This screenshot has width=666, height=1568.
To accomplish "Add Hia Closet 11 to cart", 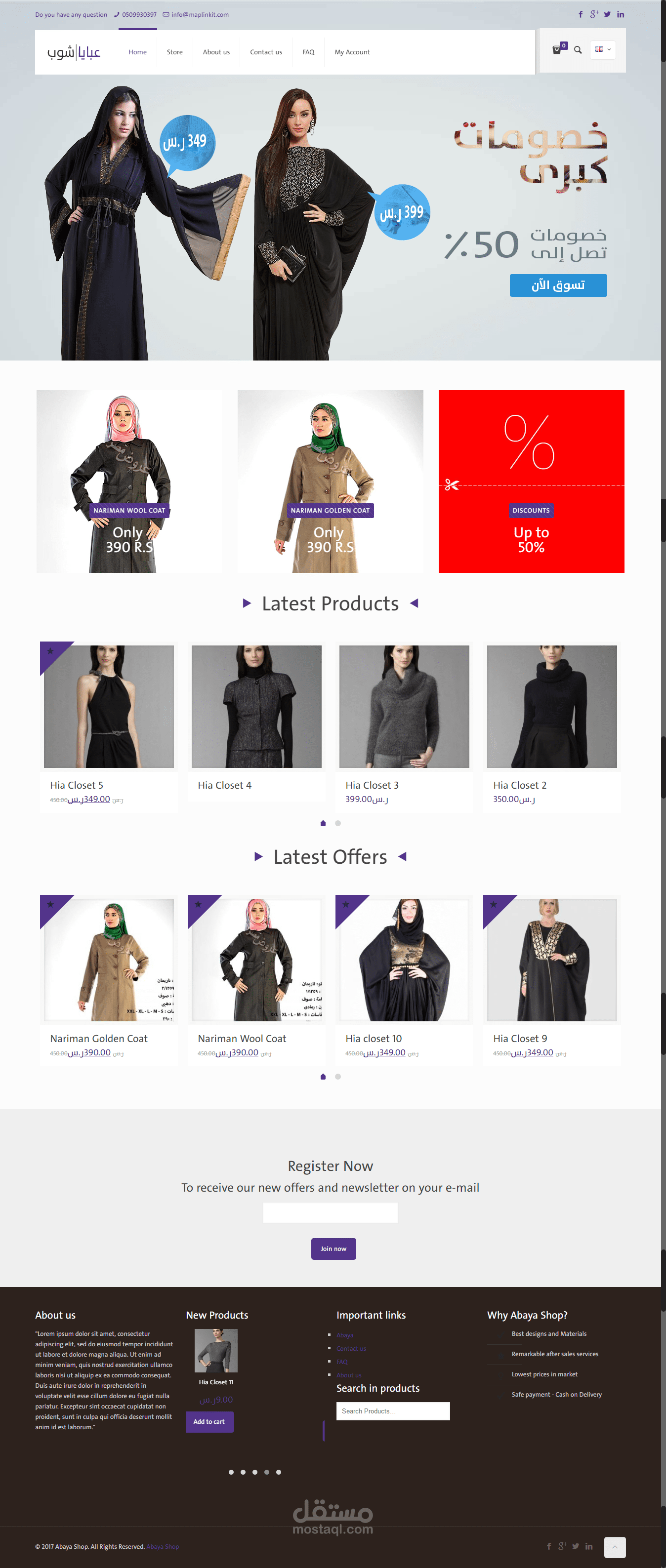I will click(209, 1421).
